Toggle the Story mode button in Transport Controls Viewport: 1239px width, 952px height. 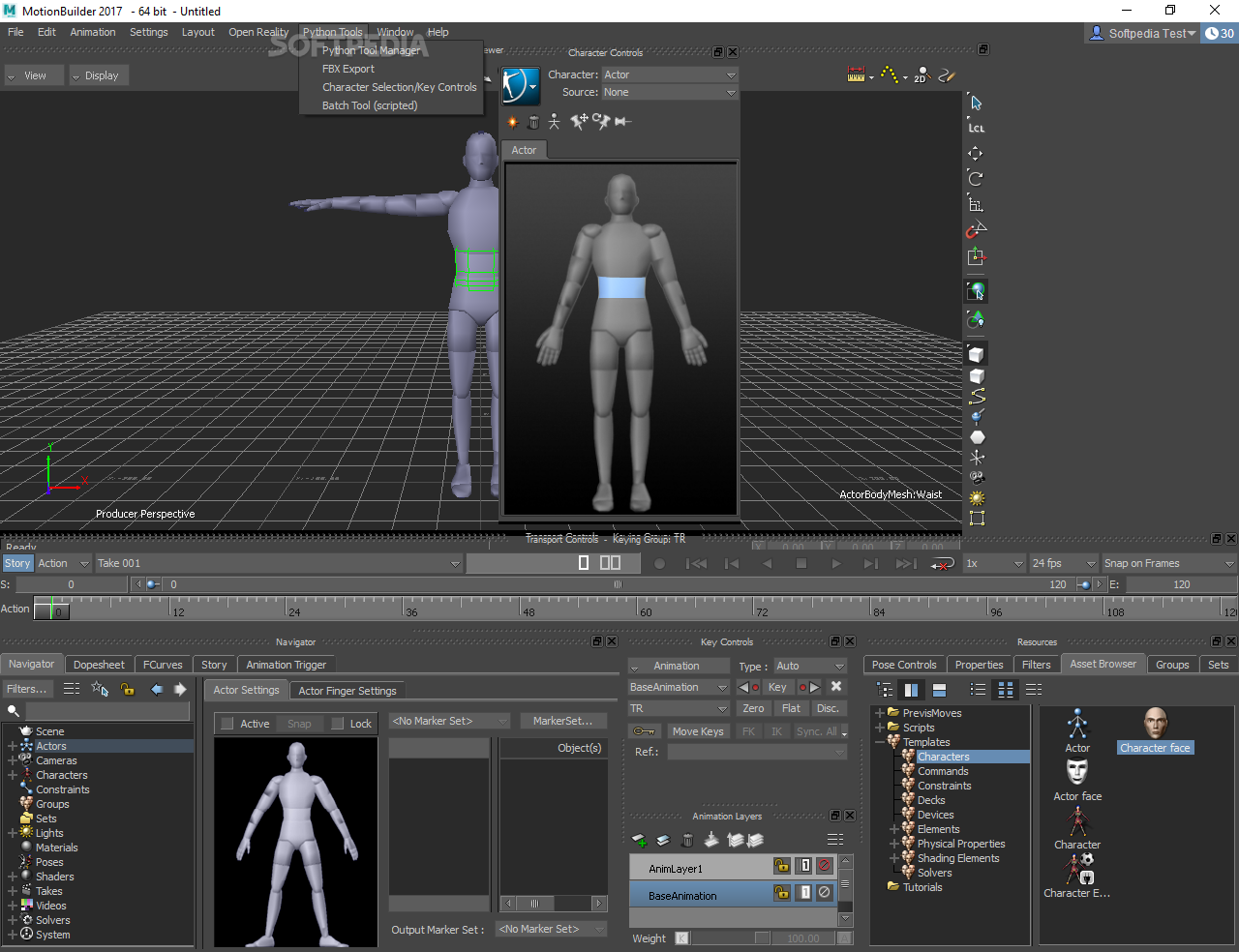pos(17,563)
